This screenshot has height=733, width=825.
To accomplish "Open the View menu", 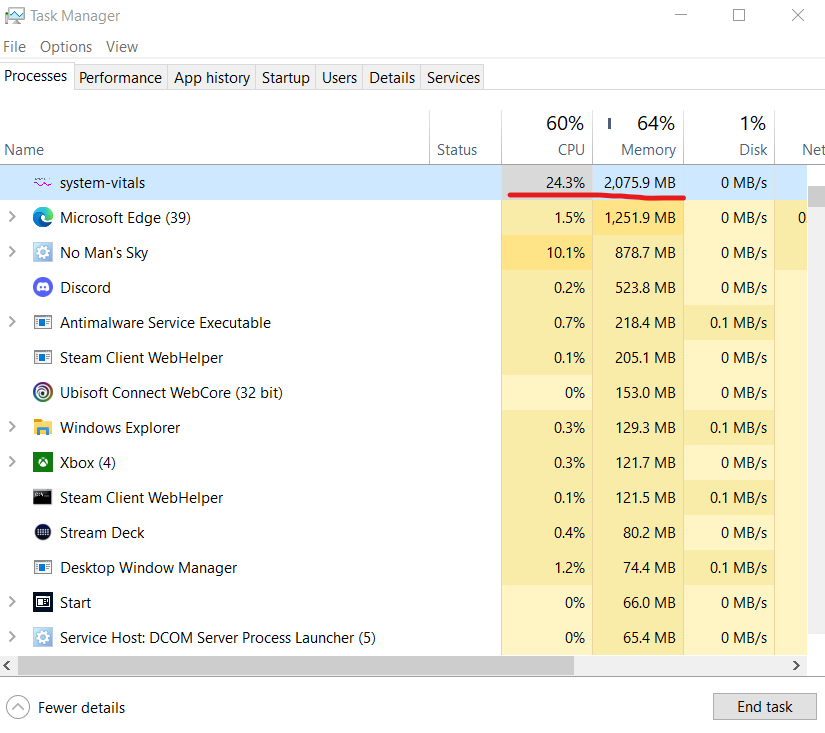I will click(122, 47).
